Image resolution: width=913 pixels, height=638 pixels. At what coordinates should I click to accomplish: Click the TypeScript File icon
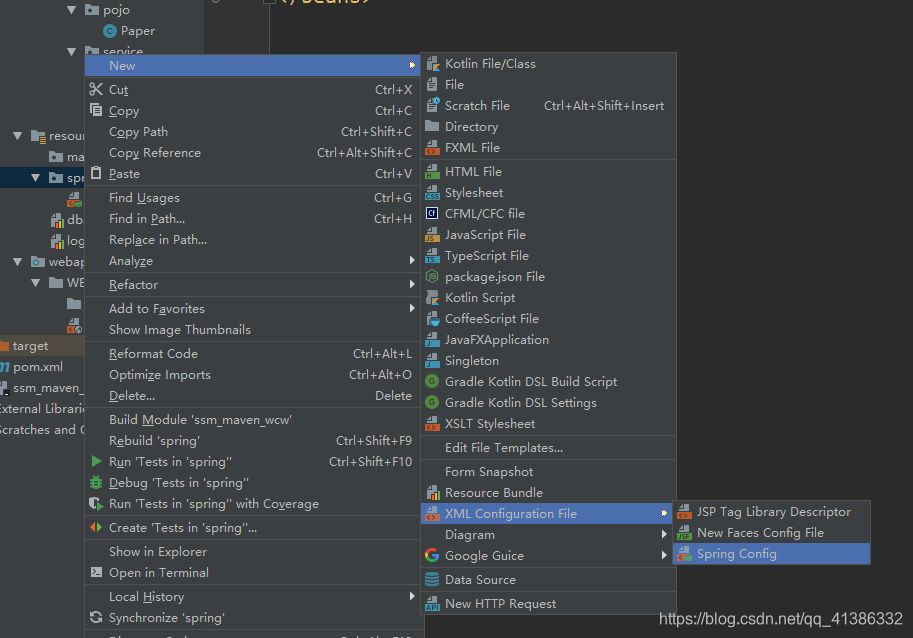click(432, 256)
